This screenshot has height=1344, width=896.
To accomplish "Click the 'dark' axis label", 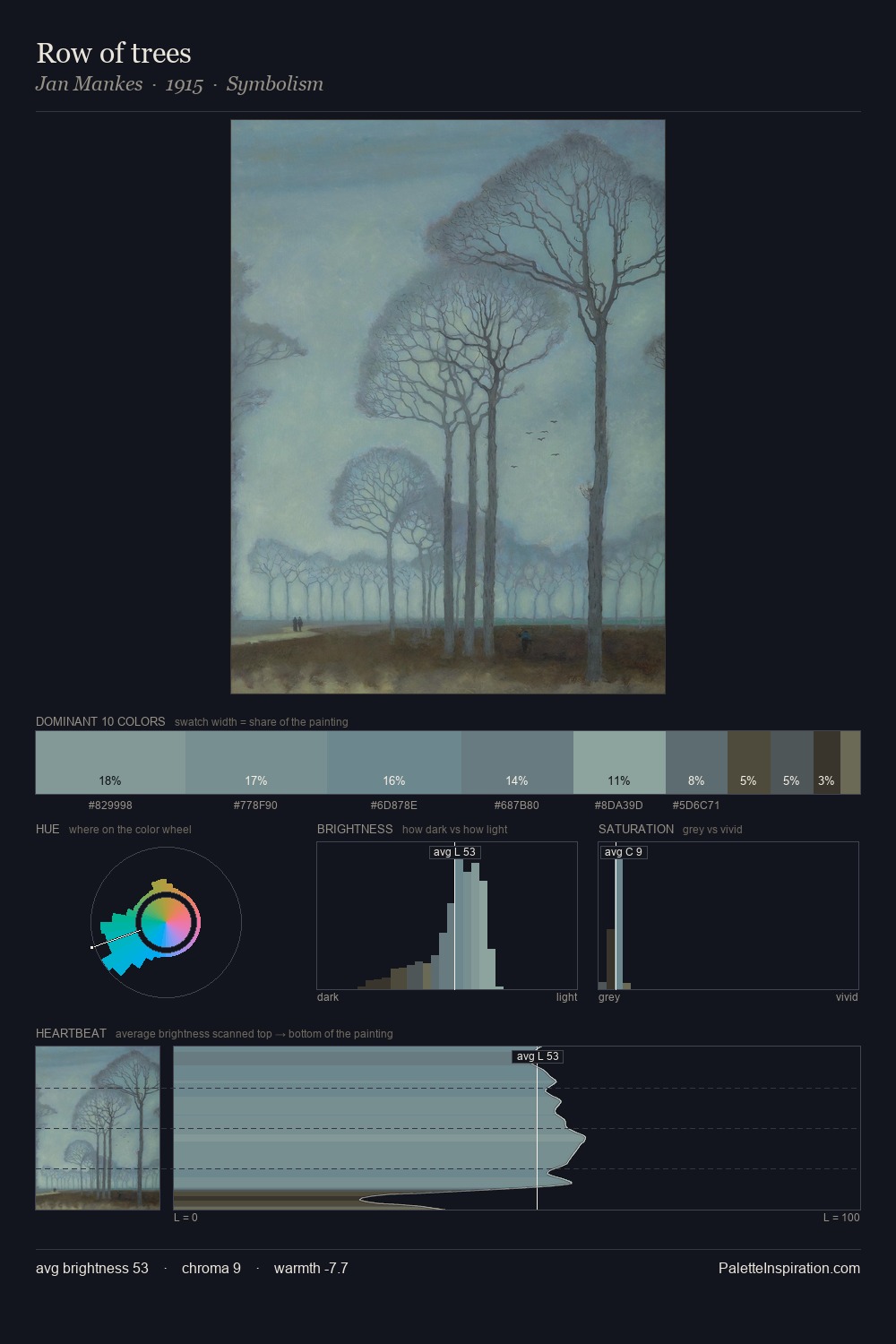I will [x=328, y=997].
